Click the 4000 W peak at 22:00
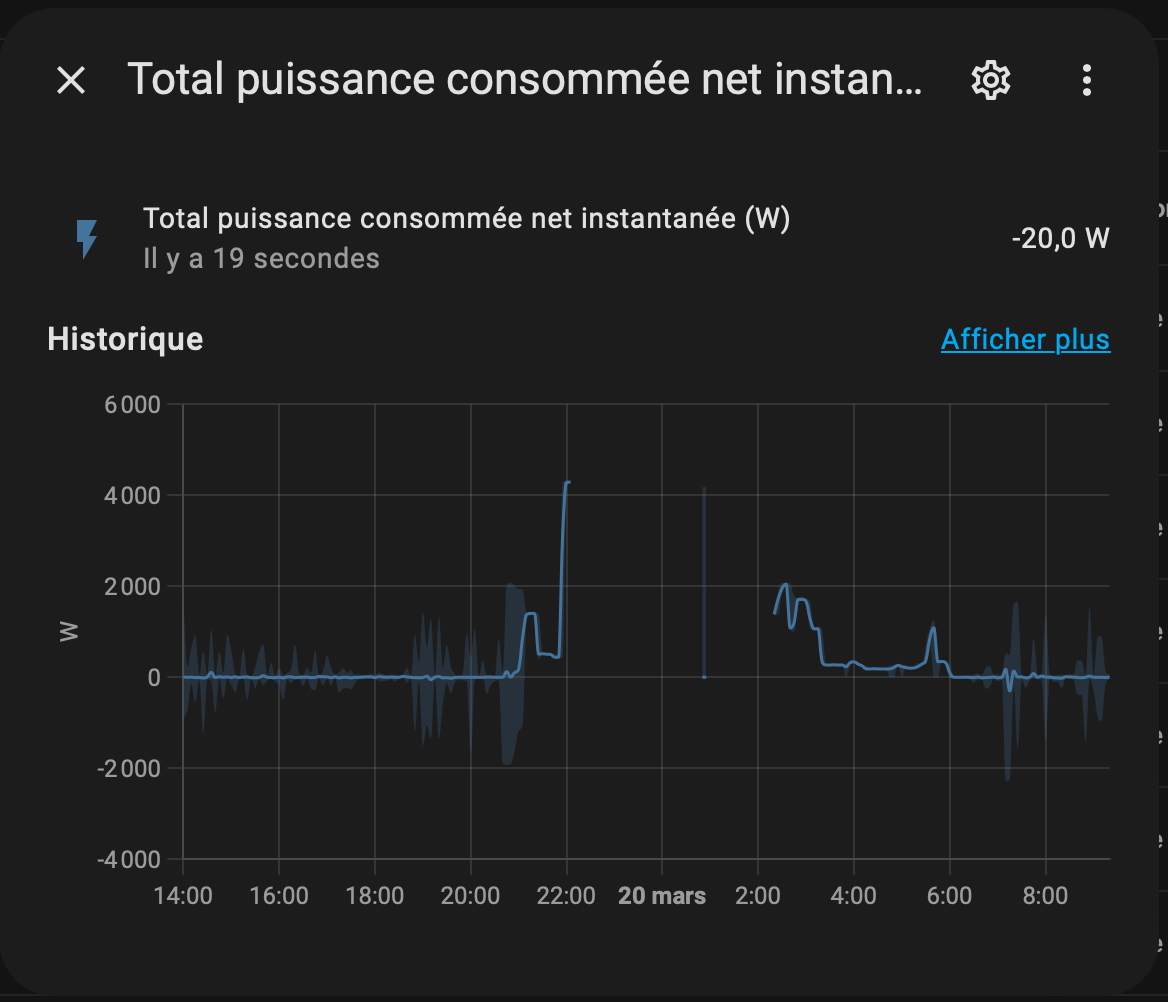Viewport: 1168px width, 1002px height. [567, 483]
